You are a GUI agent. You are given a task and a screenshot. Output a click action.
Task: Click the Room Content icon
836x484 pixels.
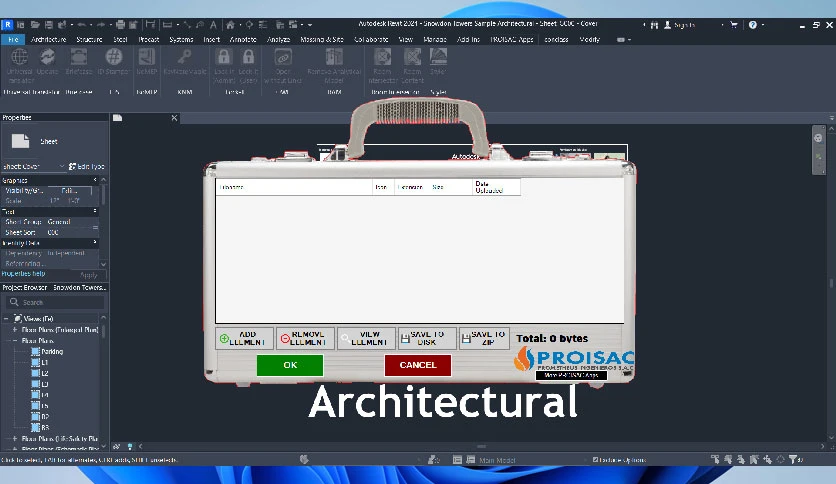412,57
